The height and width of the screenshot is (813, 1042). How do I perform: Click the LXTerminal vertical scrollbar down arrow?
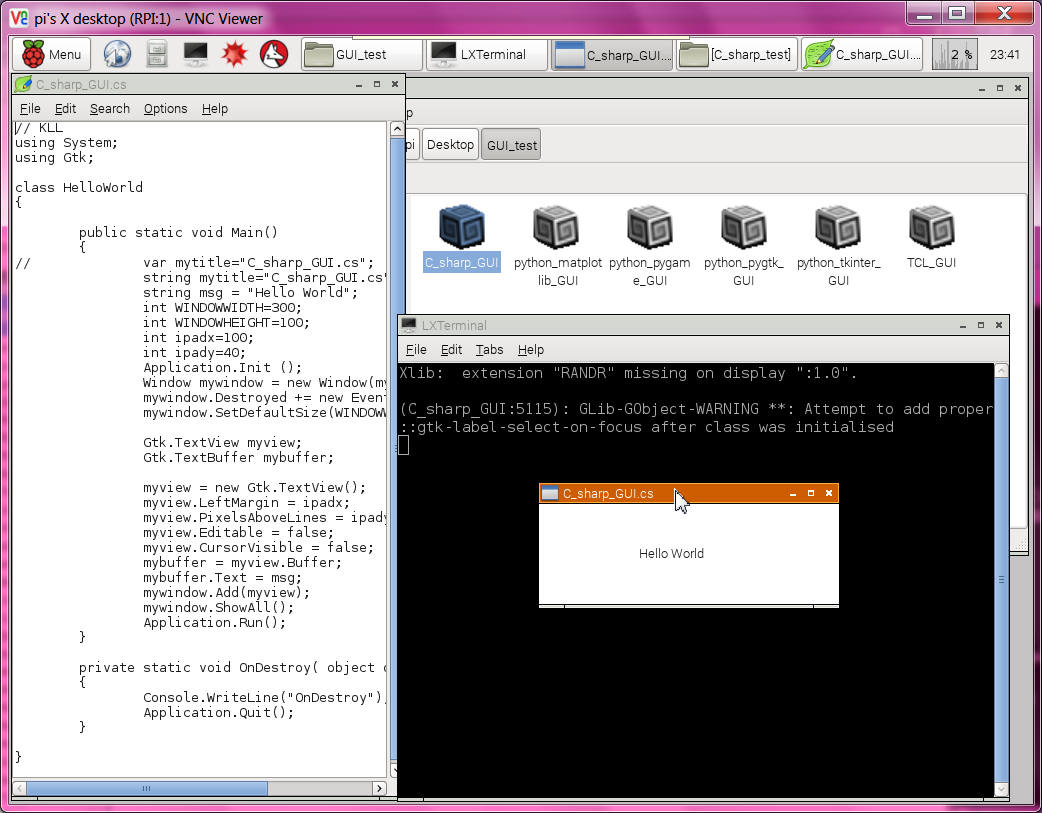coord(1002,789)
